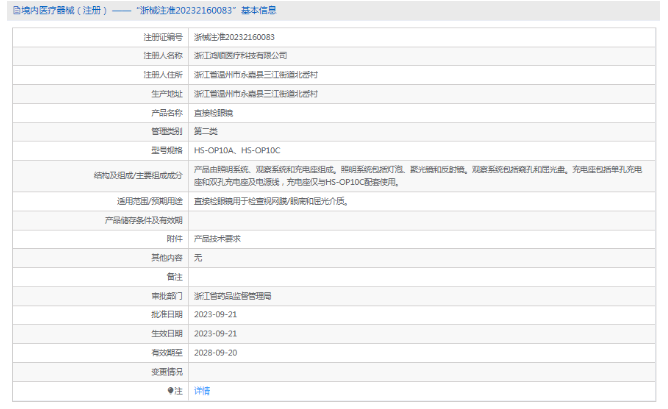Viewport: 668px width, 409px height.
Task: Click the 生效日期 date value
Action: (215, 333)
